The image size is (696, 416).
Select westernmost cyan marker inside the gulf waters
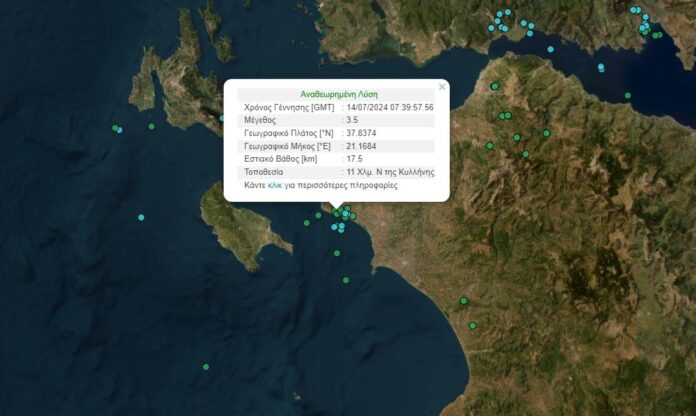coord(549,49)
